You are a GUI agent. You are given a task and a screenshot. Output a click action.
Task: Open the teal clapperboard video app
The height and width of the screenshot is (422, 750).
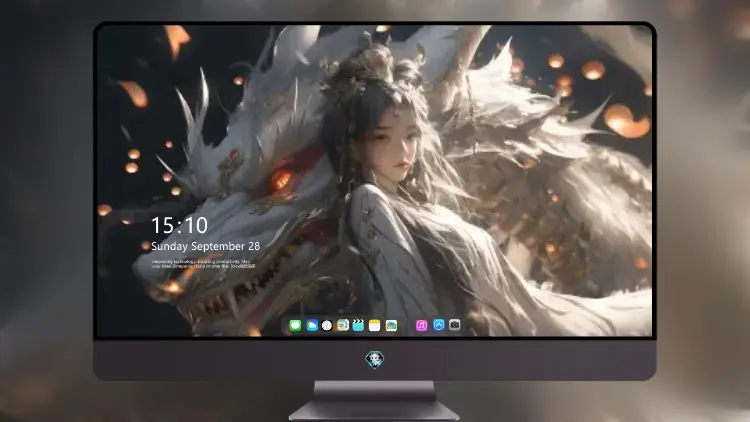[358, 325]
